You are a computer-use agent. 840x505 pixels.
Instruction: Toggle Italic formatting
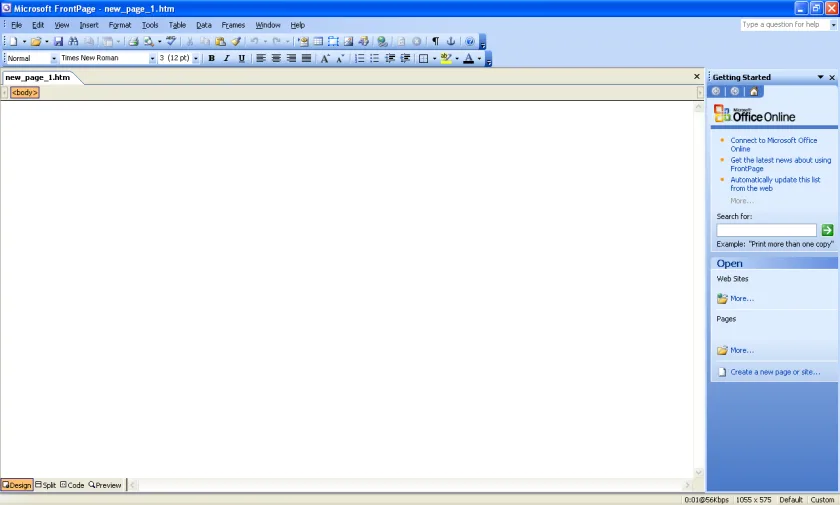[x=227, y=58]
